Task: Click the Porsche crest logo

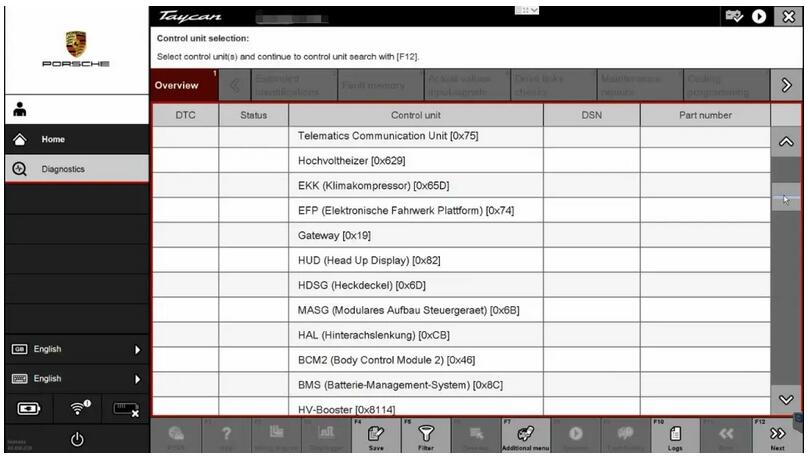Action: (76, 44)
